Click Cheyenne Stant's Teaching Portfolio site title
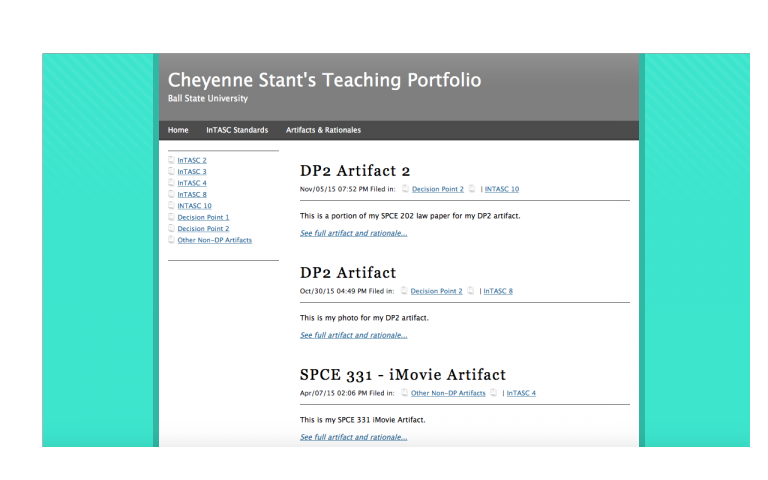Viewport: 768px width, 480px height. pos(324,80)
